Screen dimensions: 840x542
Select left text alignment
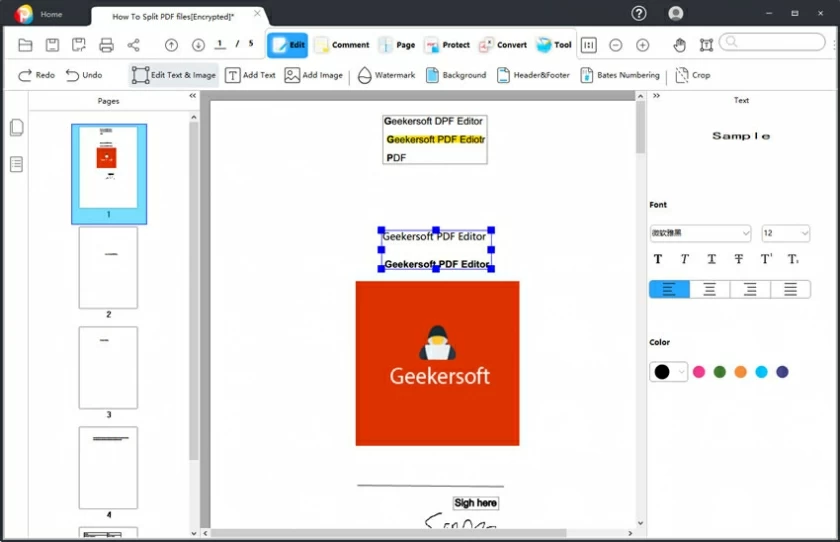coord(669,289)
